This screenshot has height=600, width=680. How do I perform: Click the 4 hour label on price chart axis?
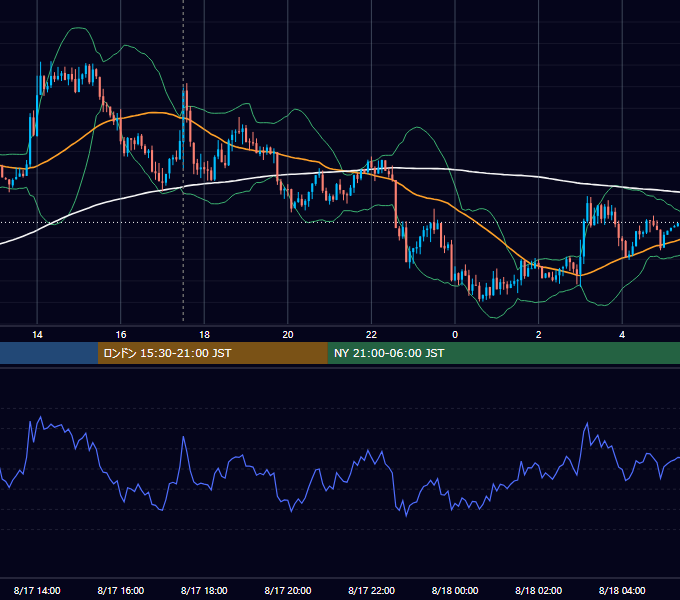coord(622,335)
